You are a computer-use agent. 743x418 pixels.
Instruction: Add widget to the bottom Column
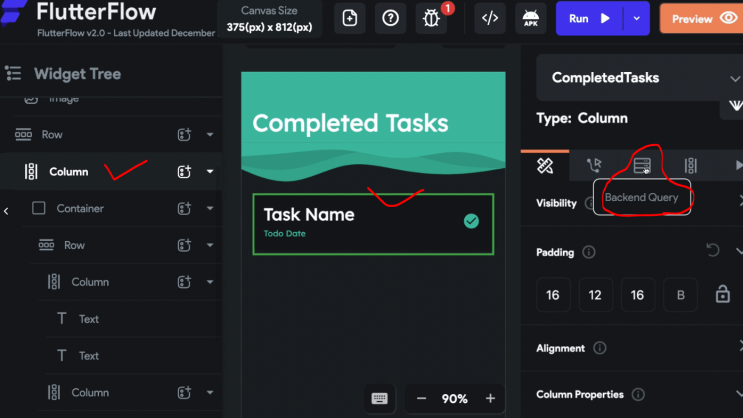[184, 392]
